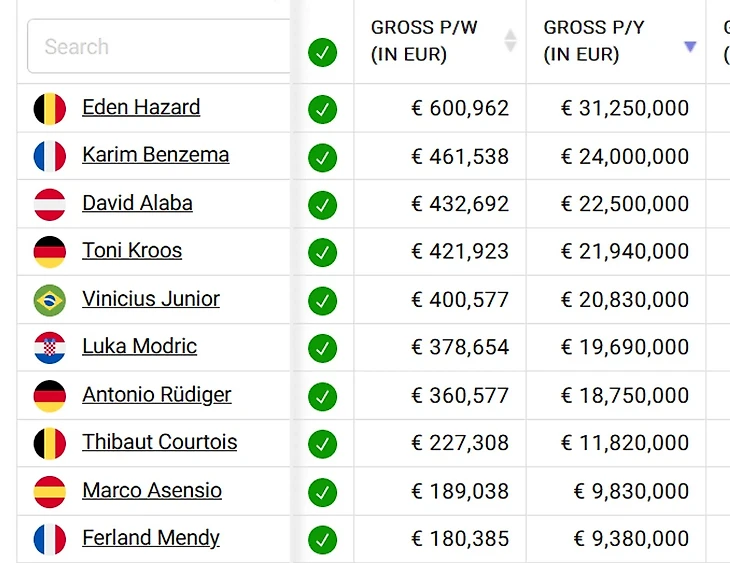Click the Brazil flag beside Vinicius Junior
This screenshot has height=563, width=730.
coord(49,300)
